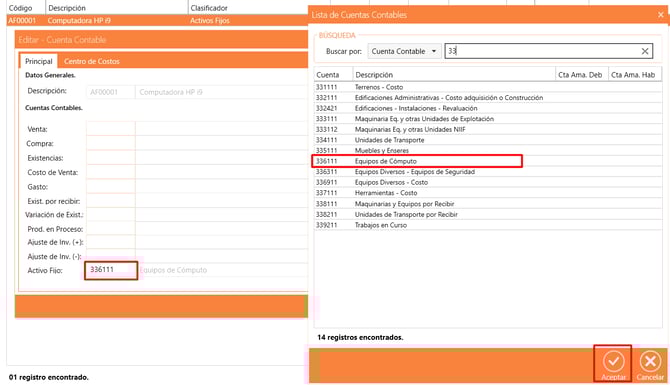Image resolution: width=670 pixels, height=385 pixels.
Task: Select the Principal tab
Action: coord(38,62)
